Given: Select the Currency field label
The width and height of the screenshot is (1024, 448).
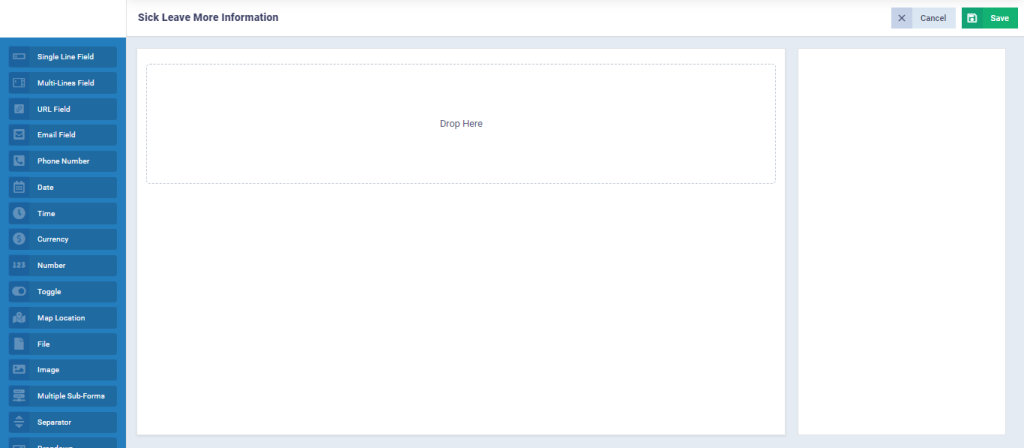Looking at the screenshot, I should point(53,239).
